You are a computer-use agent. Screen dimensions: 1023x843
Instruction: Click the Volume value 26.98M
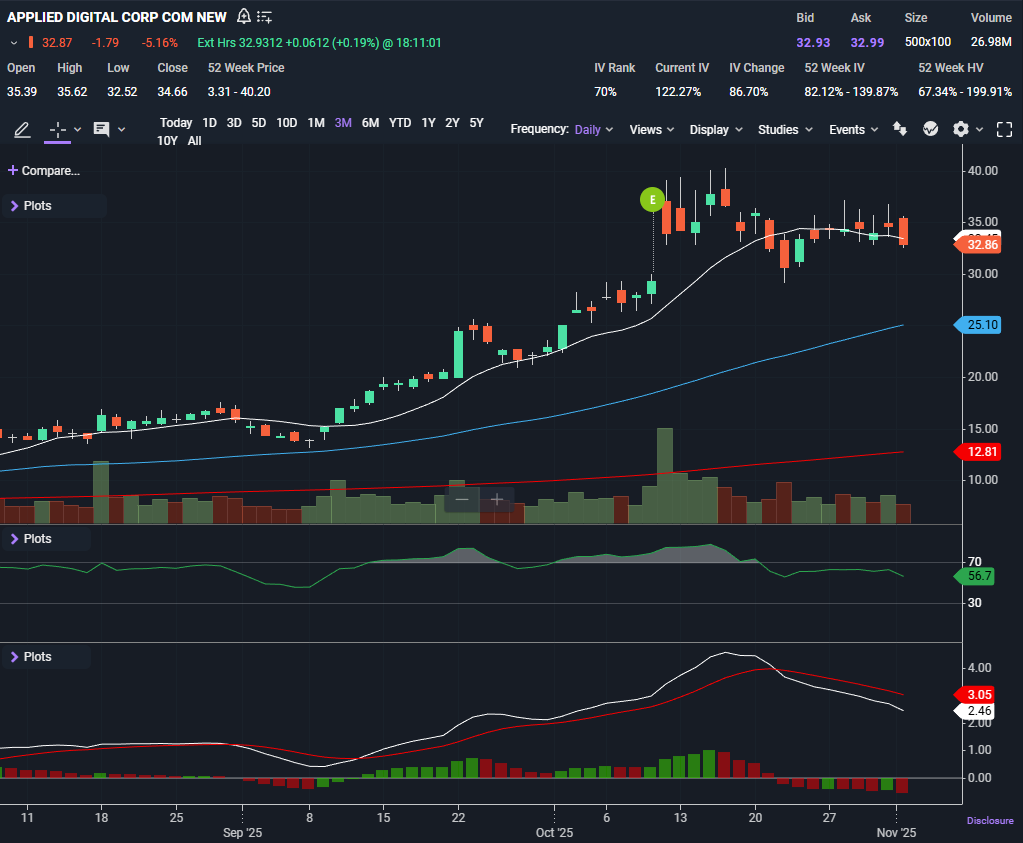click(991, 42)
